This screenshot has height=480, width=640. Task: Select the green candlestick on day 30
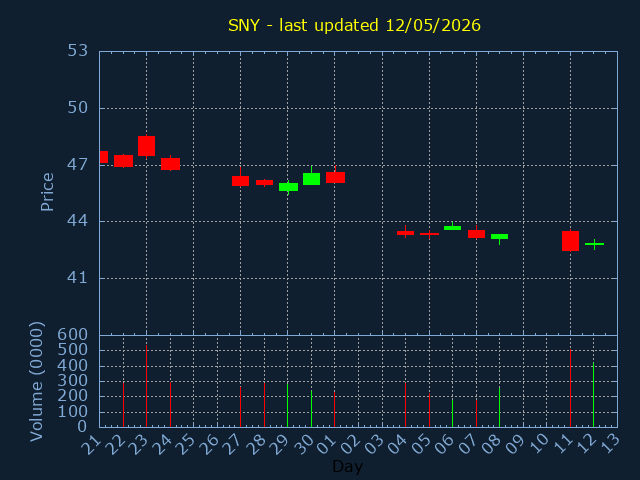311,178
